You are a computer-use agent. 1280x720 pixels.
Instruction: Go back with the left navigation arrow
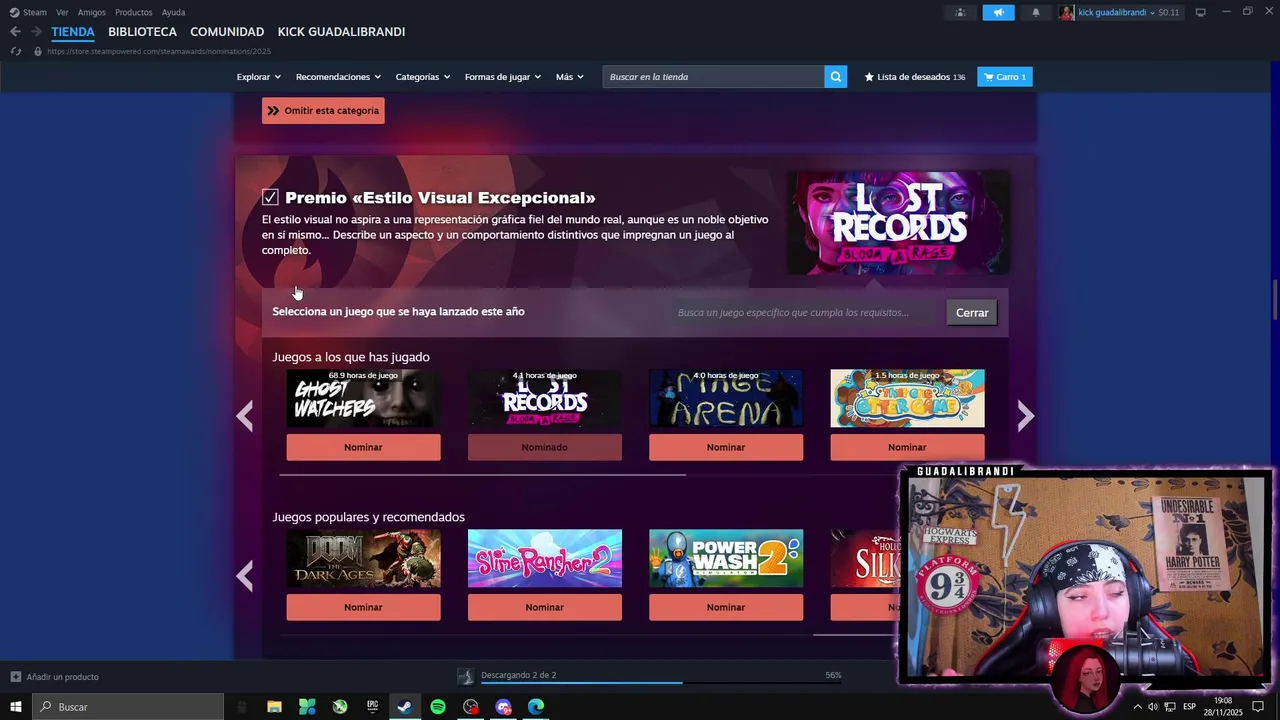pyautogui.click(x=15, y=32)
